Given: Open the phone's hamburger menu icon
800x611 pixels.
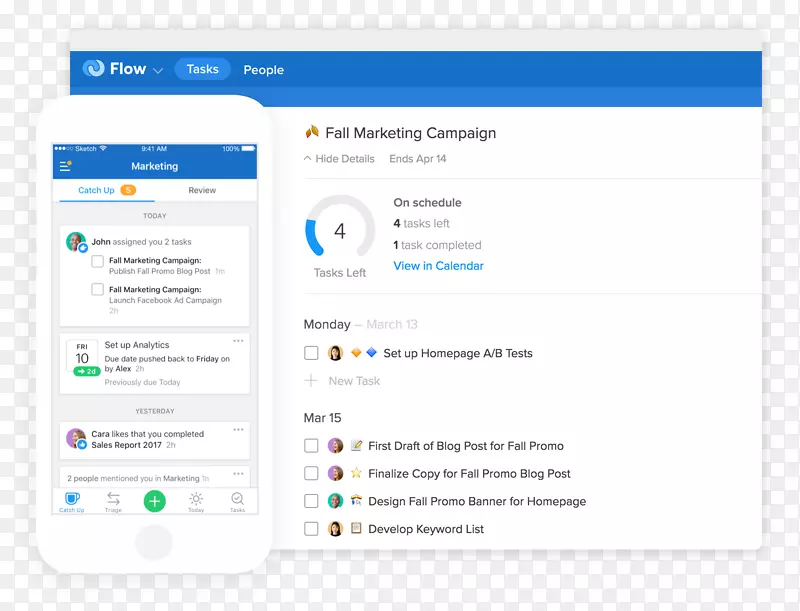Looking at the screenshot, I should tap(65, 166).
